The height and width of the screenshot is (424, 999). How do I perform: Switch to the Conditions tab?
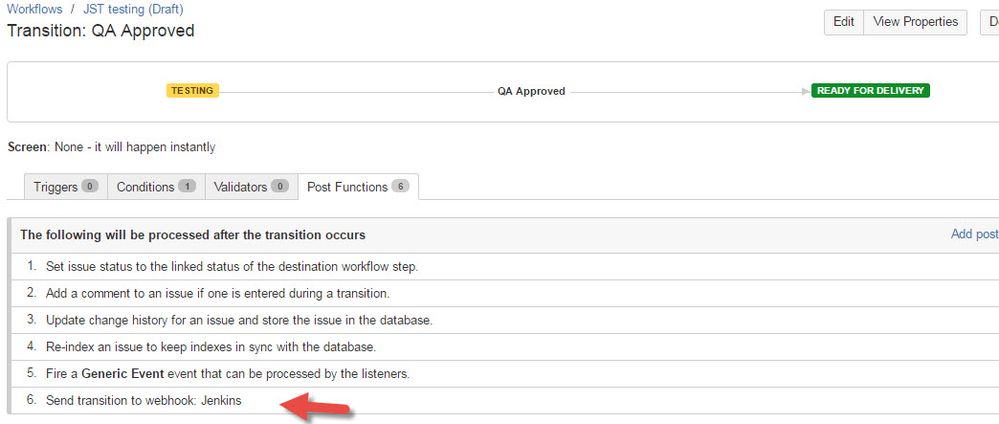point(156,187)
